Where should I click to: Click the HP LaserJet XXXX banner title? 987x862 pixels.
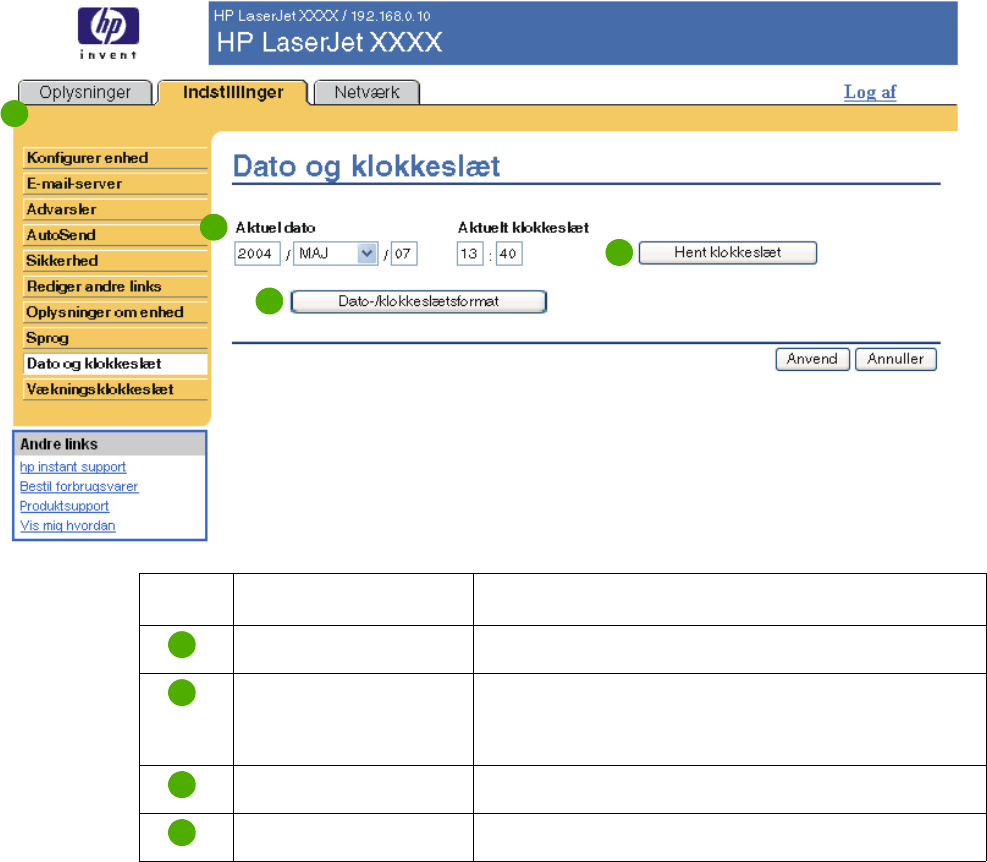click(329, 42)
